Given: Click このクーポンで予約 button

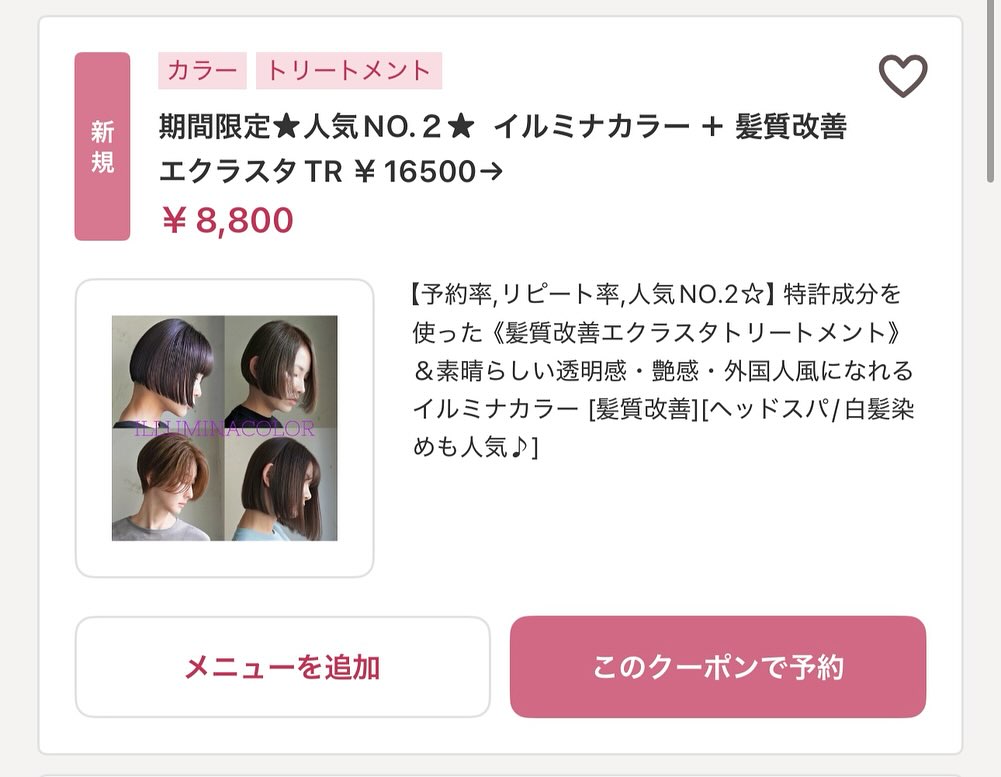Looking at the screenshot, I should point(718,667).
